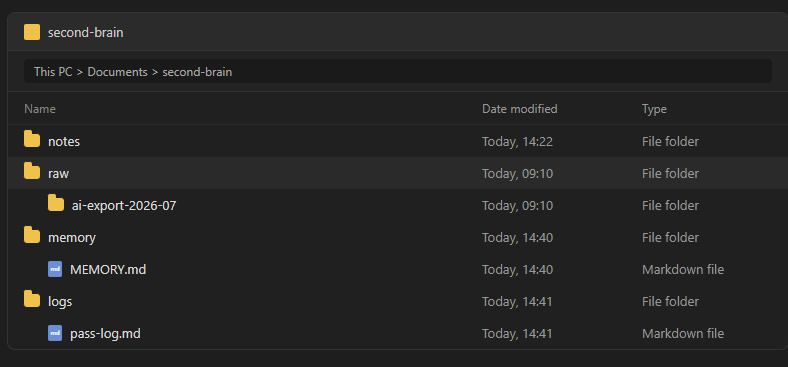Sort by the Date modified column header
The height and width of the screenshot is (367, 788).
(x=520, y=109)
